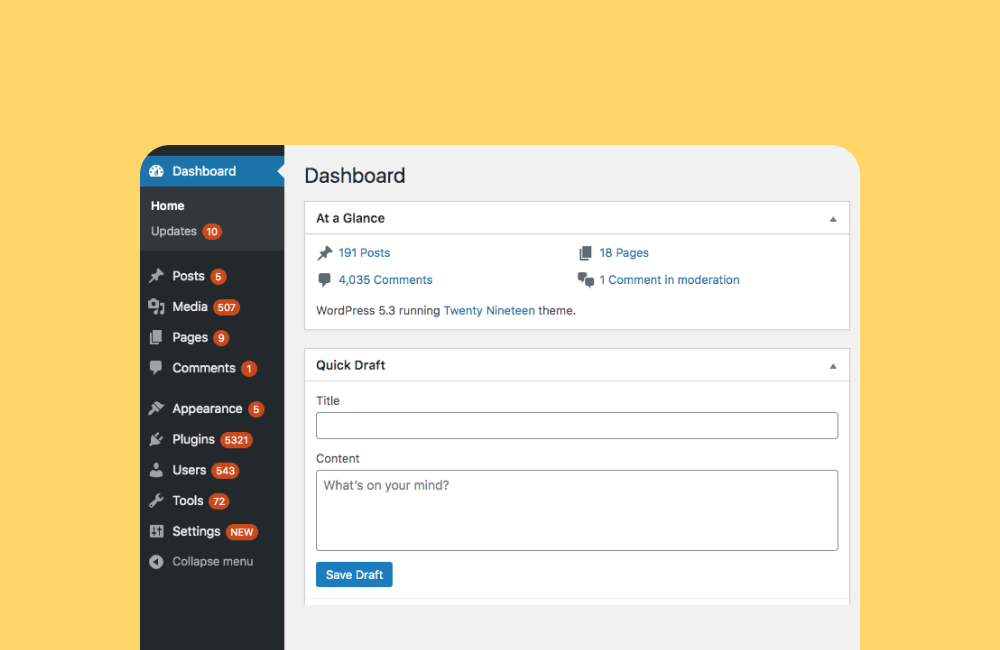Click the bubble icon beside 4,035 Comments
Screen dimensions: 1000x650
click(325, 280)
